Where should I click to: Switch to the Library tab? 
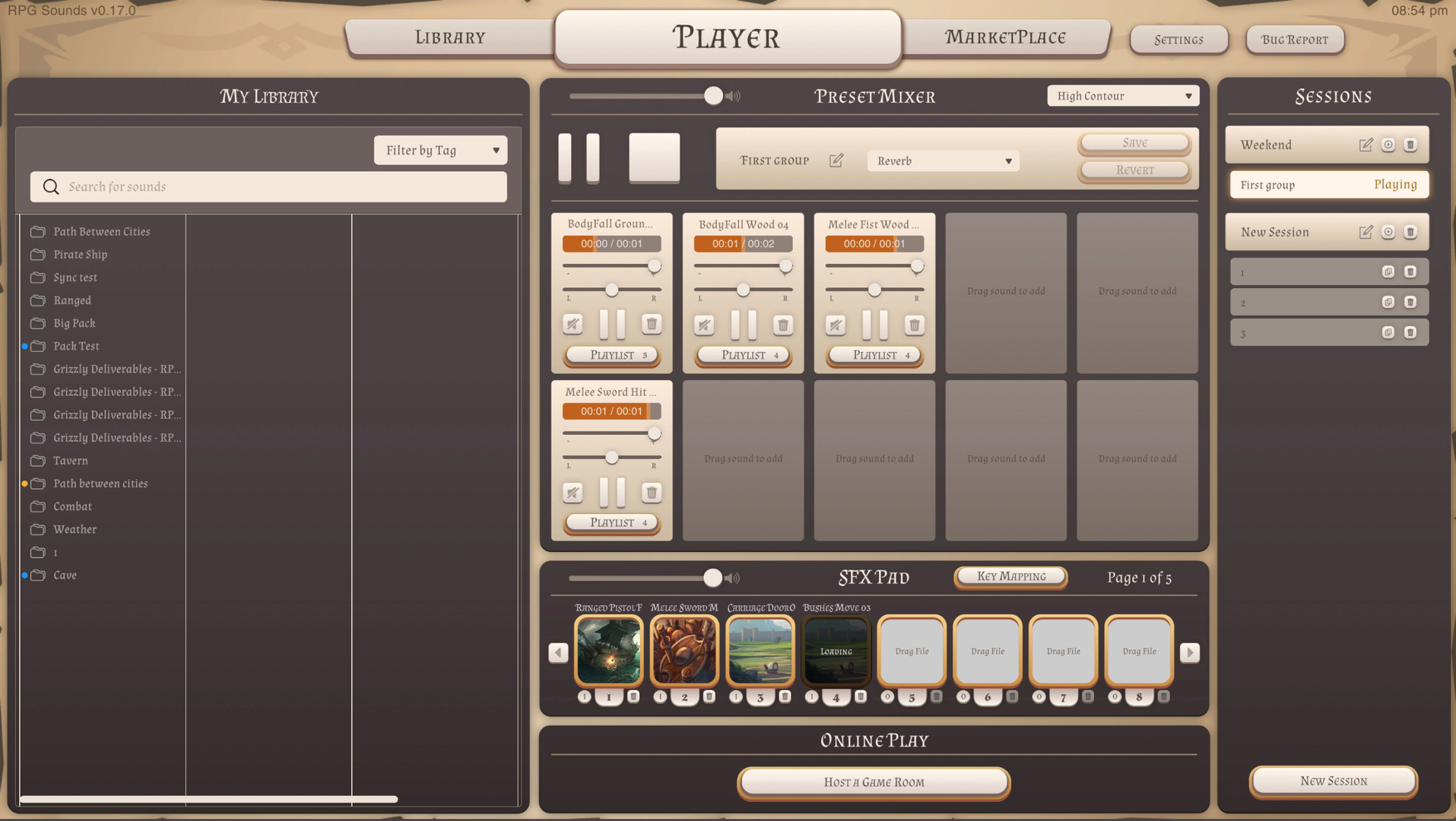pos(450,37)
